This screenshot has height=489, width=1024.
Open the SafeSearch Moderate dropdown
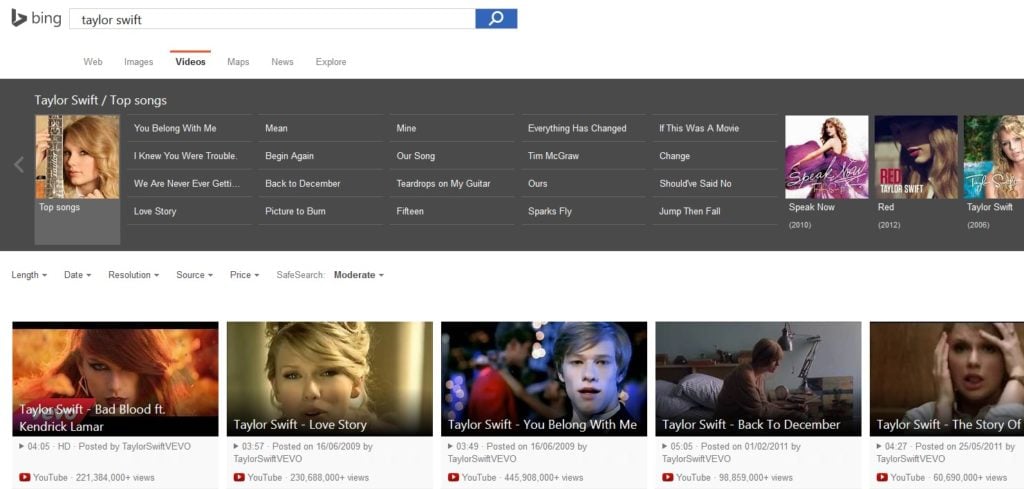tap(359, 275)
